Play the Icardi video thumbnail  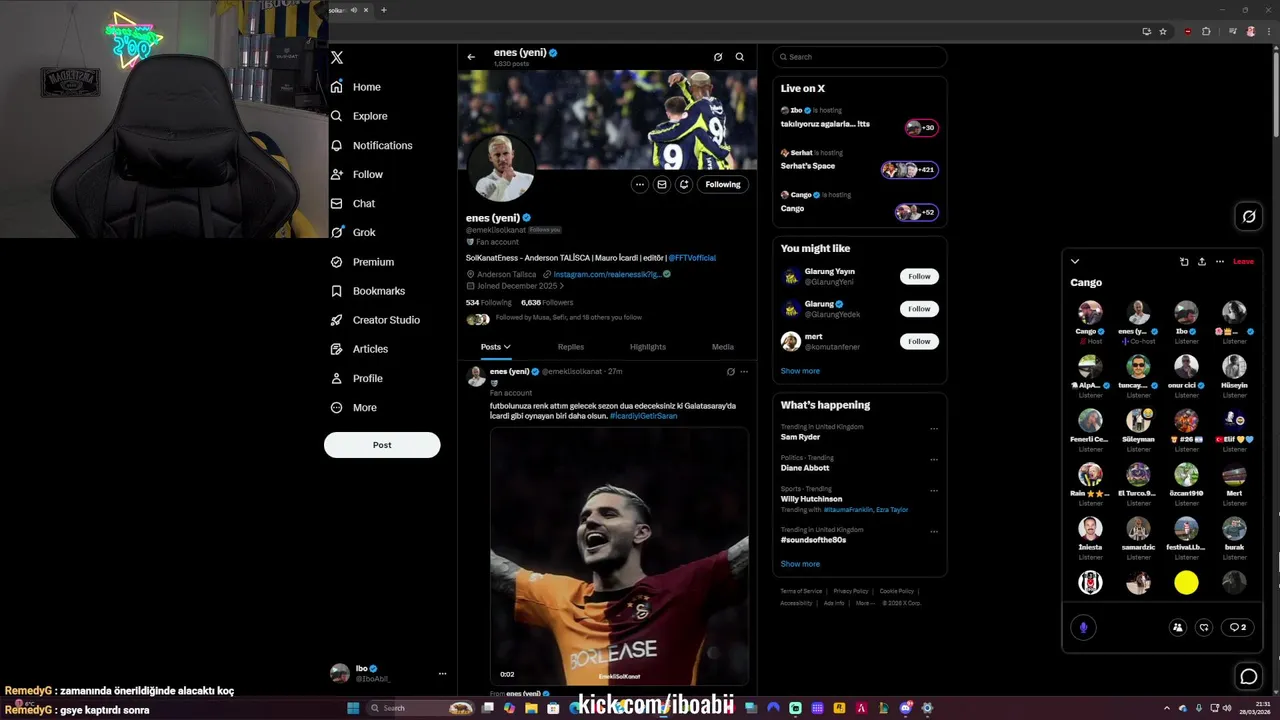(x=619, y=556)
